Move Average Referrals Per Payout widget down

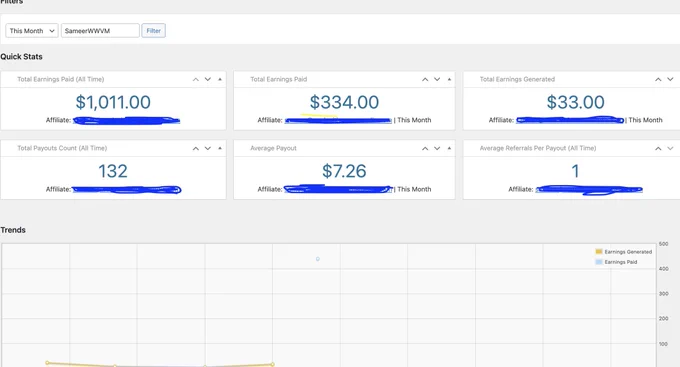point(670,148)
